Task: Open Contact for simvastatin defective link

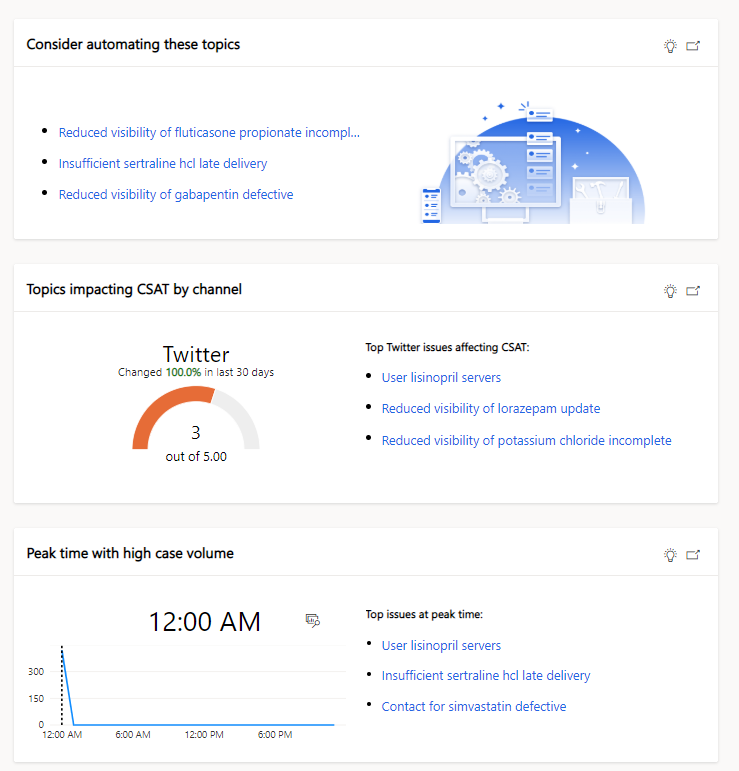Action: (x=474, y=706)
